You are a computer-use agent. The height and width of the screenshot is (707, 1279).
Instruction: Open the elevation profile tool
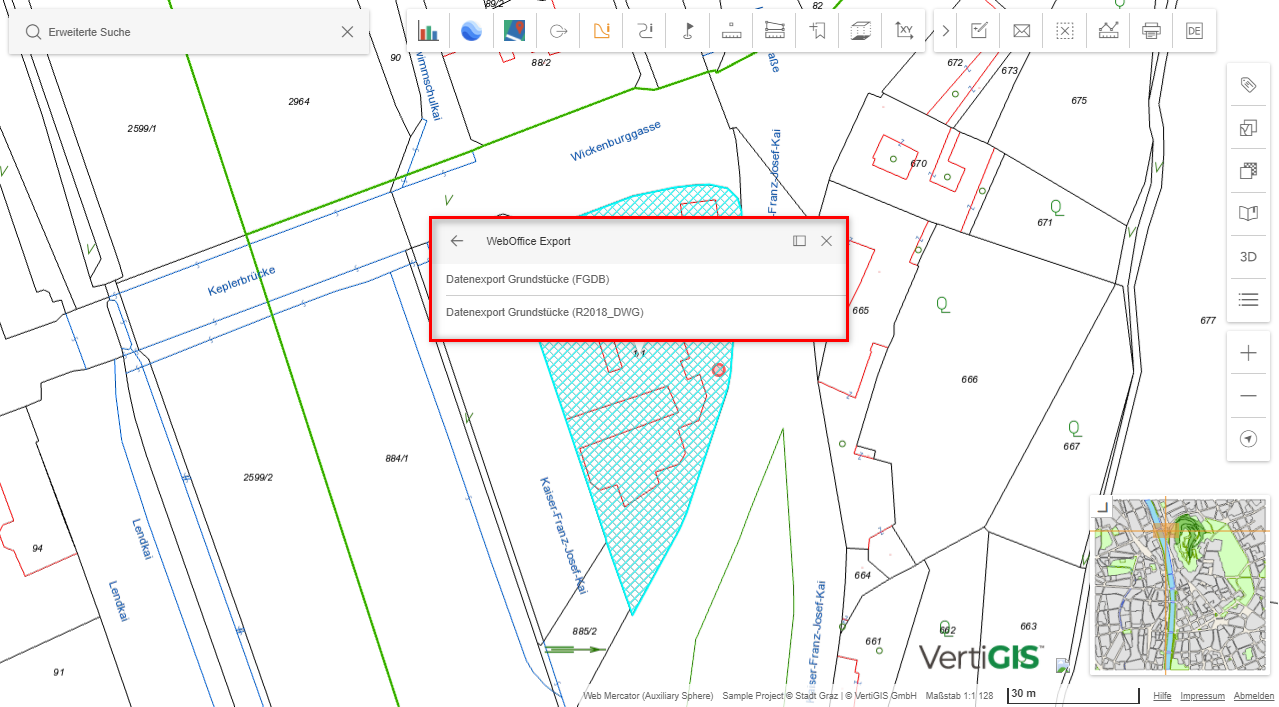click(x=1107, y=30)
